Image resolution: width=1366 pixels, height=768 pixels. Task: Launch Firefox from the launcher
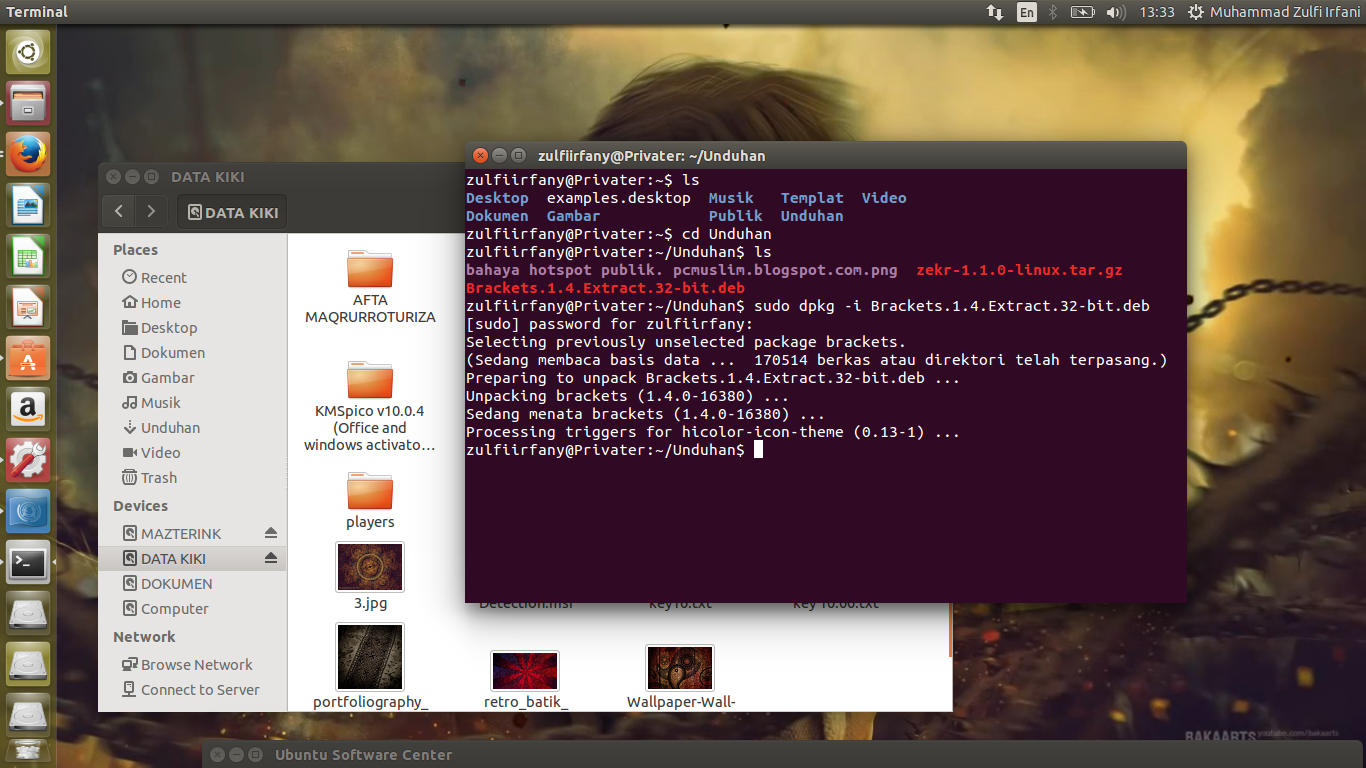(x=28, y=154)
